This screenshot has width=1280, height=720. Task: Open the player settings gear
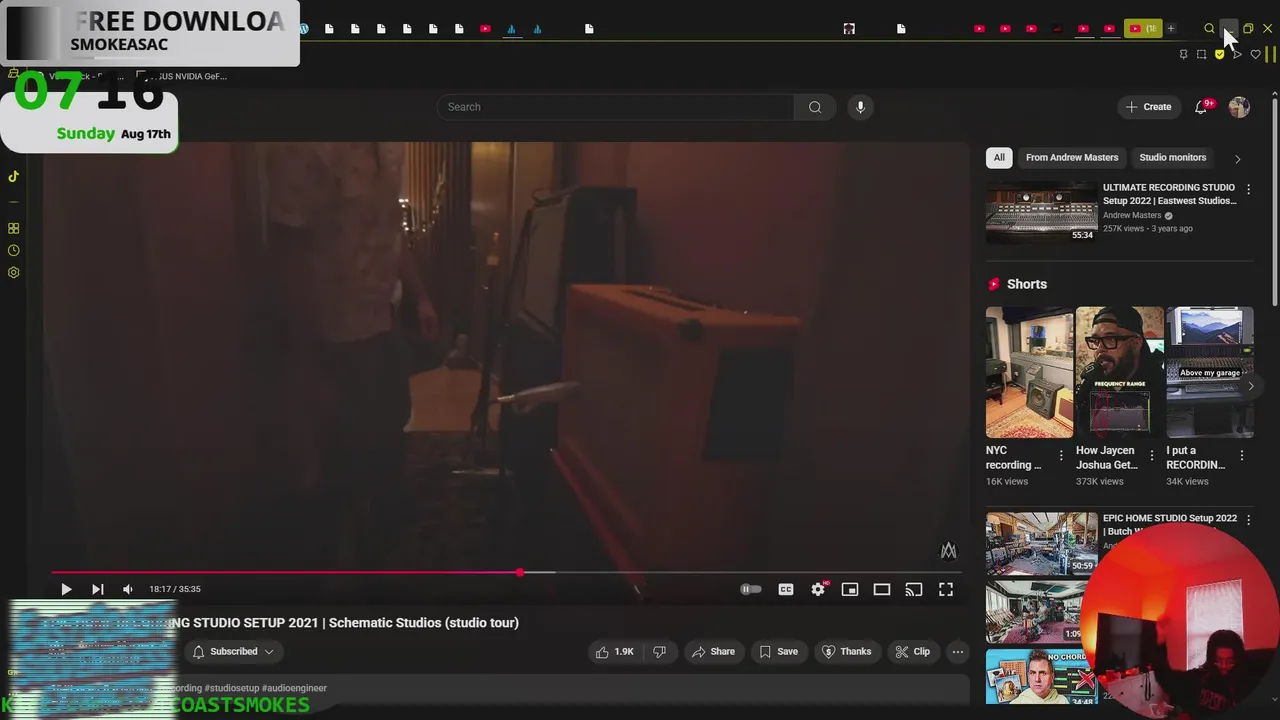[x=818, y=589]
